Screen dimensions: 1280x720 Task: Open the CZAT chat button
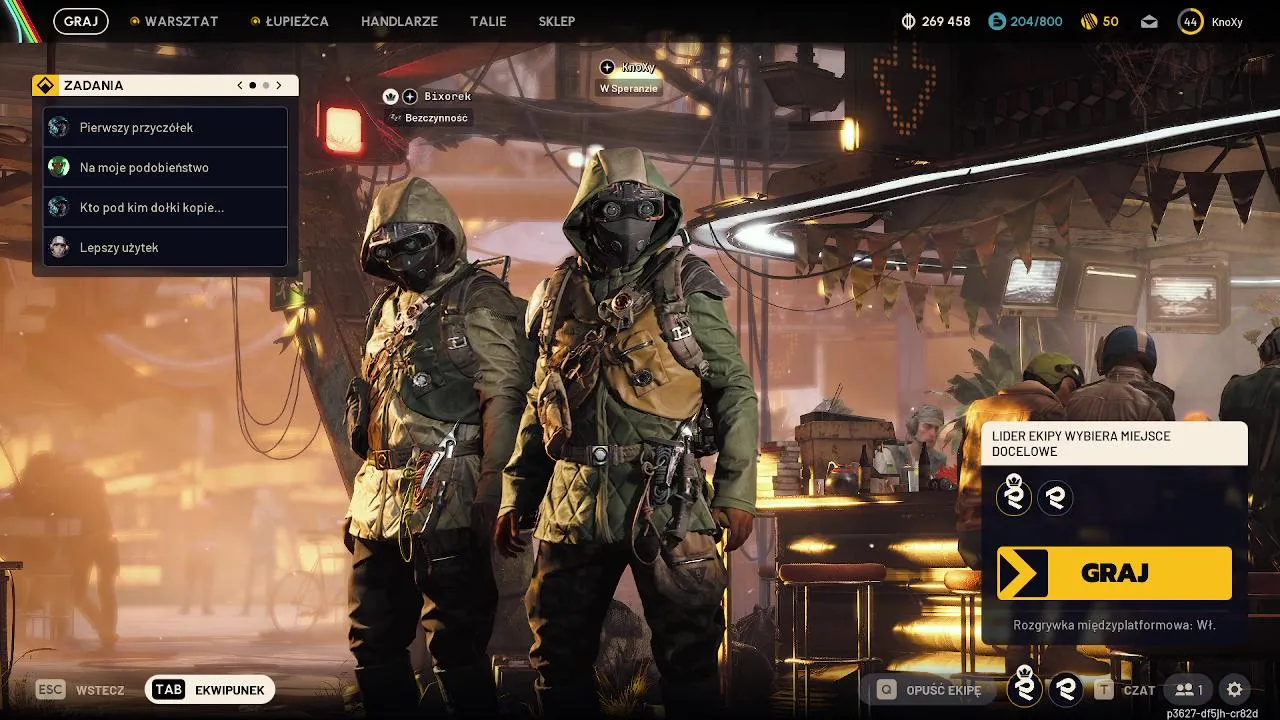pyautogui.click(x=1139, y=690)
